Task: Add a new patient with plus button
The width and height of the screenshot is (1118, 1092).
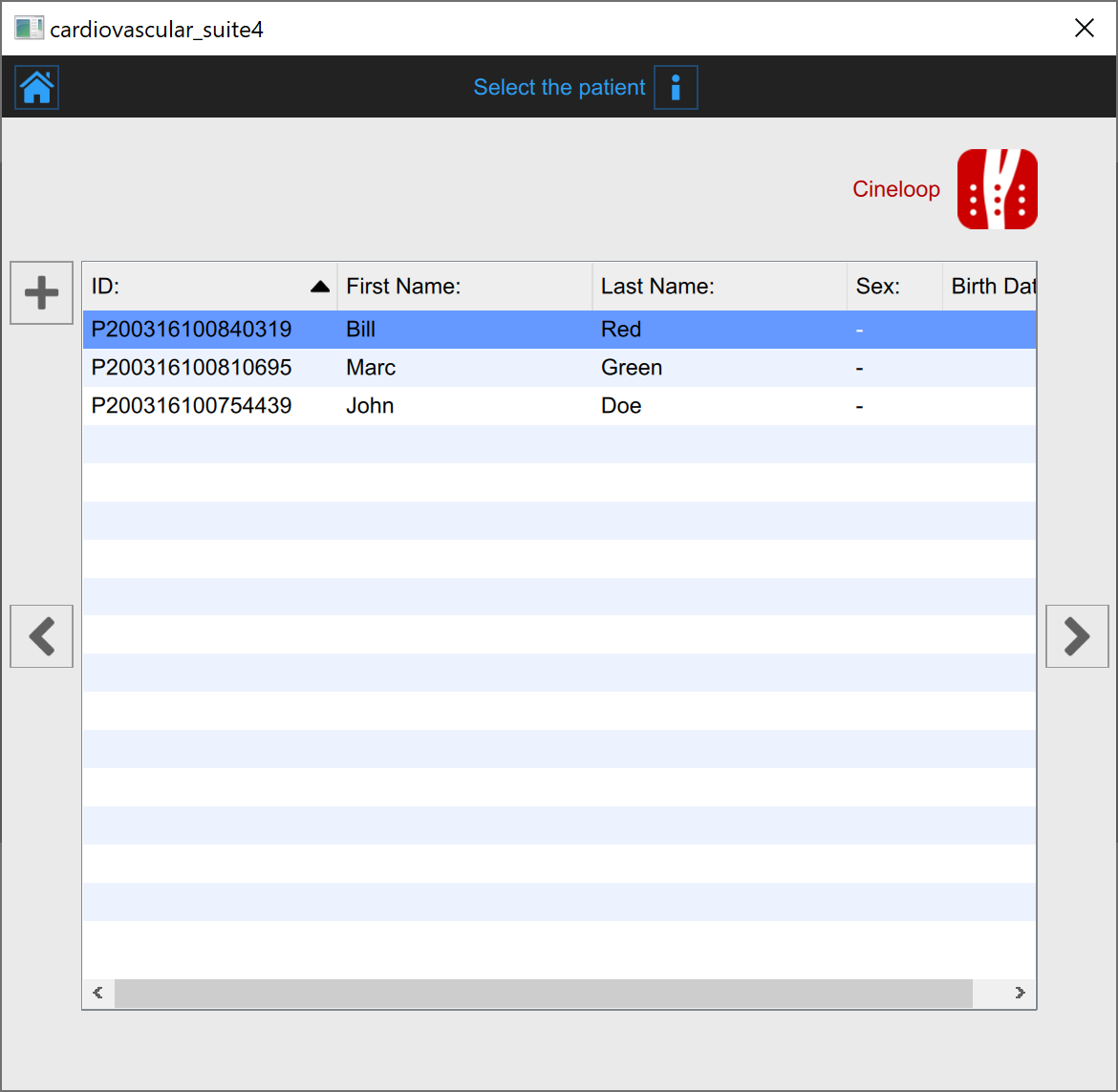Action: pyautogui.click(x=41, y=293)
